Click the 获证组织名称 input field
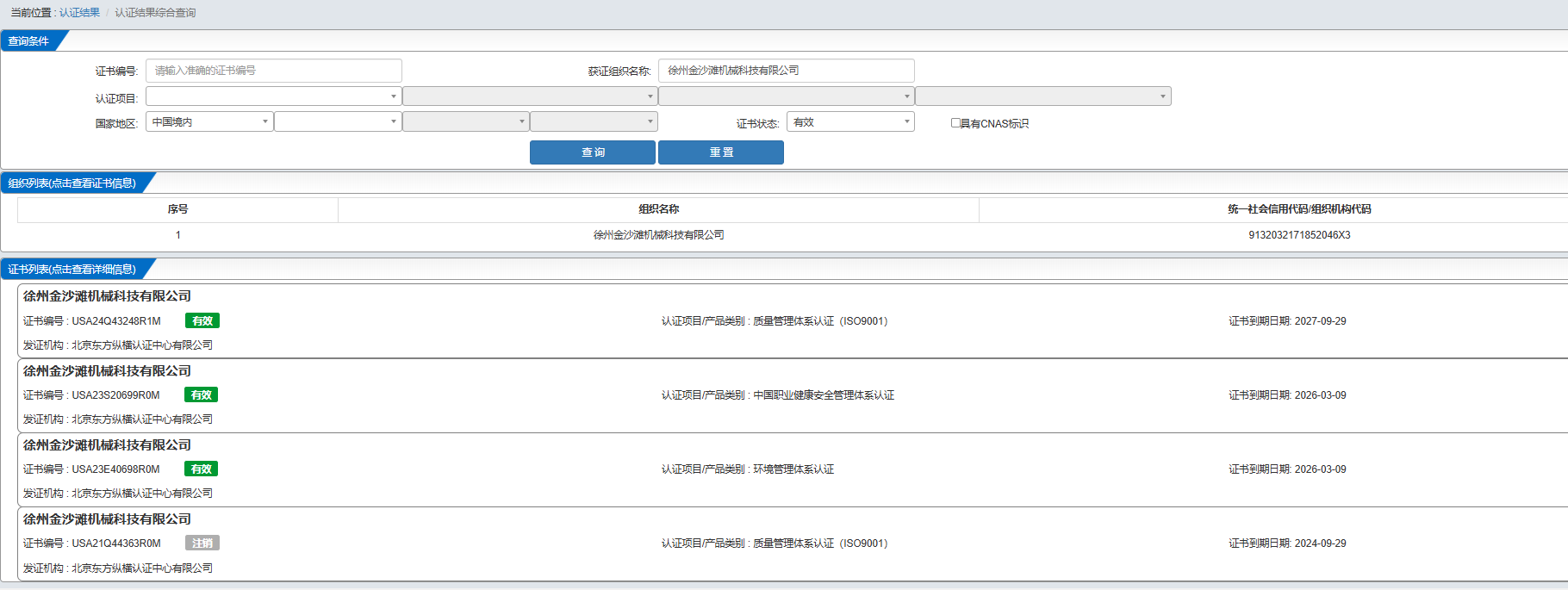This screenshot has height=590, width=1568. (x=786, y=71)
